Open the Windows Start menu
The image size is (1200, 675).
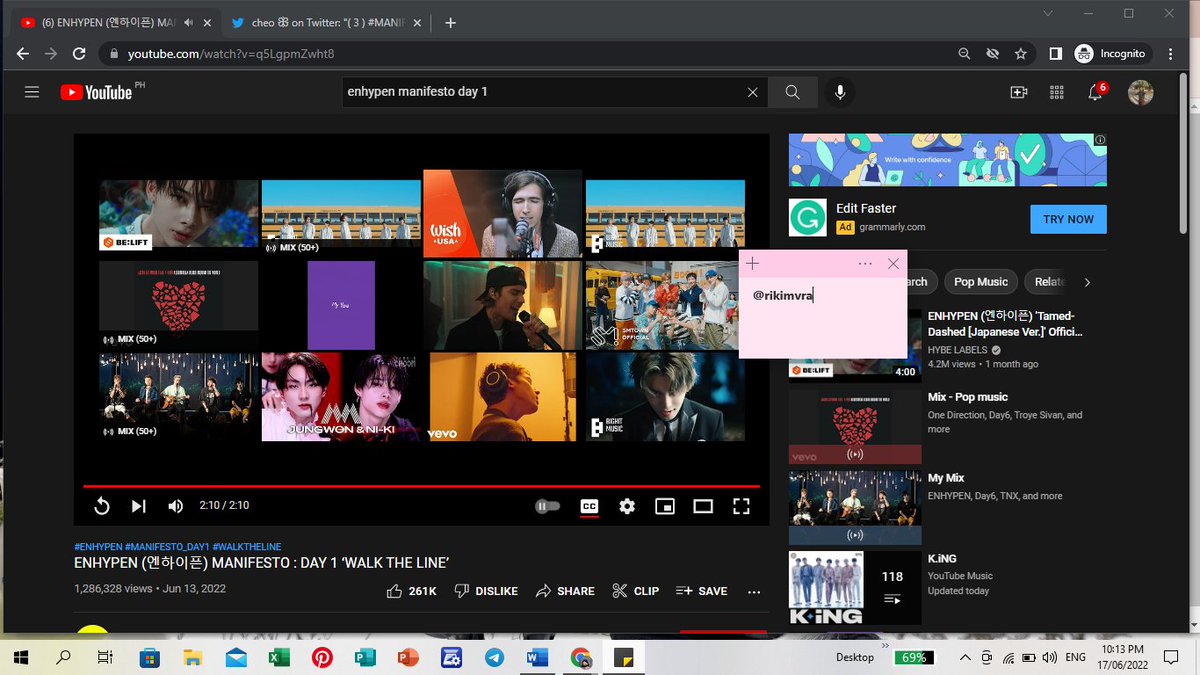[x=23, y=657]
